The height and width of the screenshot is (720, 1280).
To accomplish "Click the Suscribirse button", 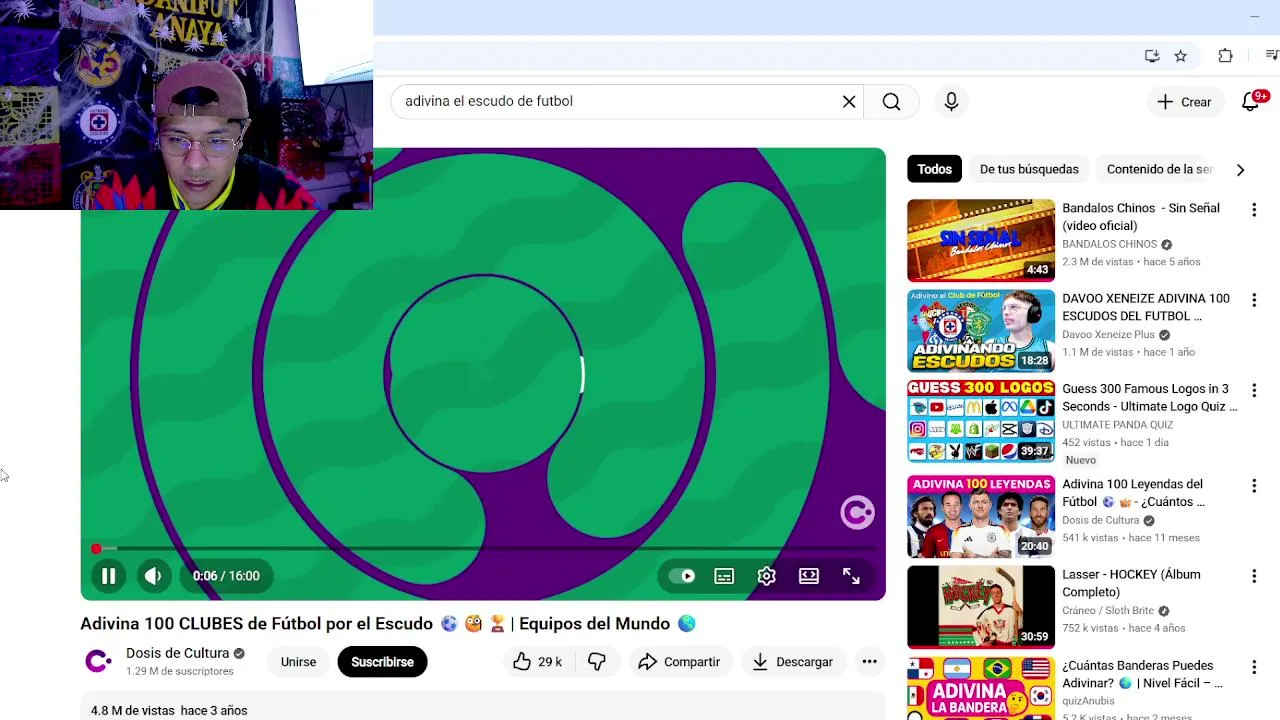I will pyautogui.click(x=382, y=662).
